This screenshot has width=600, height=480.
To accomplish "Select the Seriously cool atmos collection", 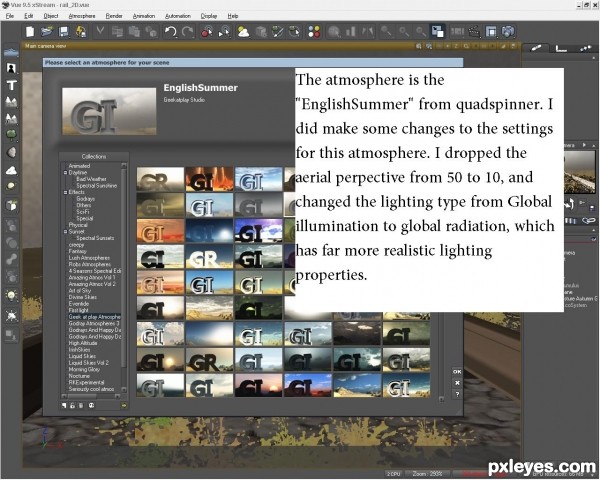I will click(x=91, y=389).
